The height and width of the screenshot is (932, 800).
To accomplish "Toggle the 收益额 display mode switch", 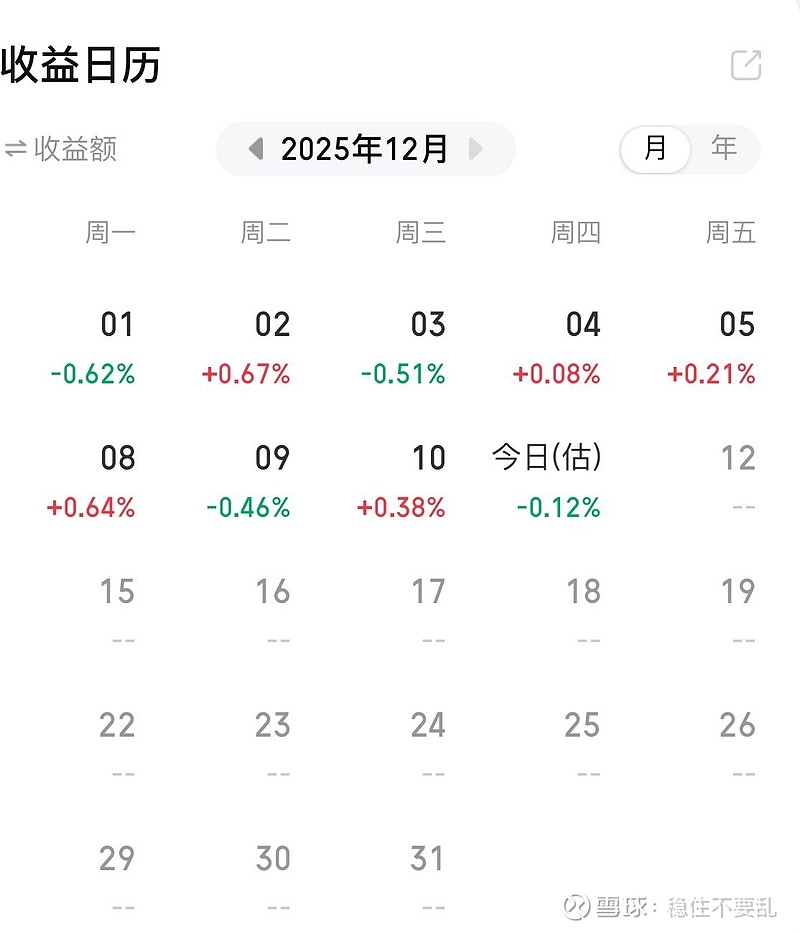I will tap(60, 149).
